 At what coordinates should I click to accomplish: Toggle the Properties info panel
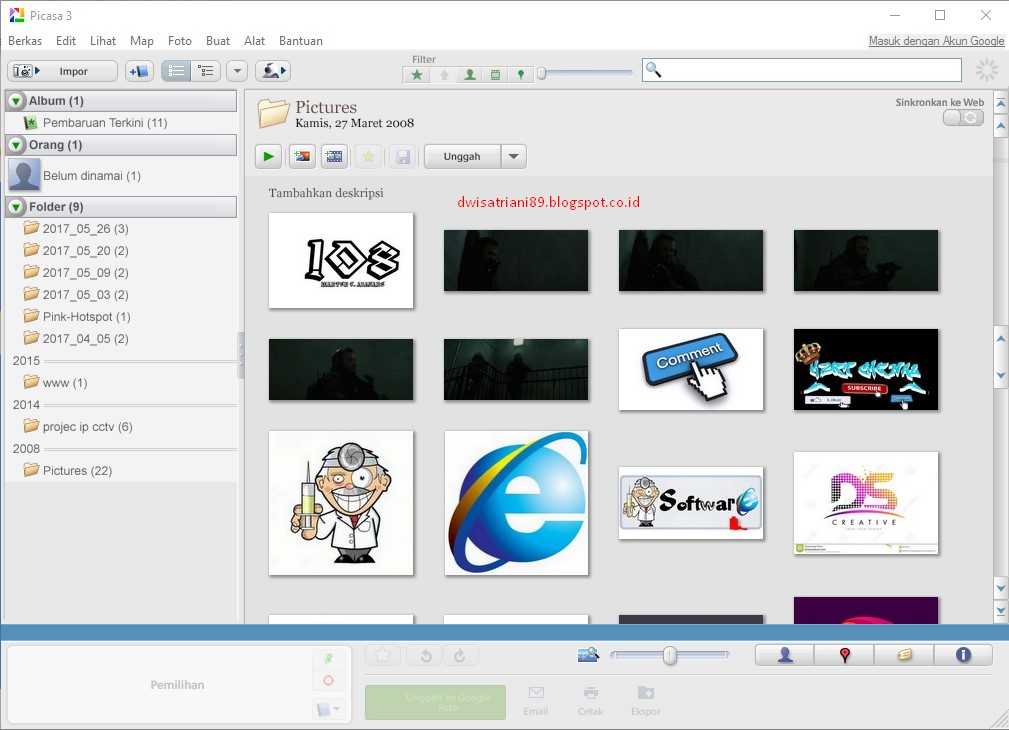click(963, 655)
